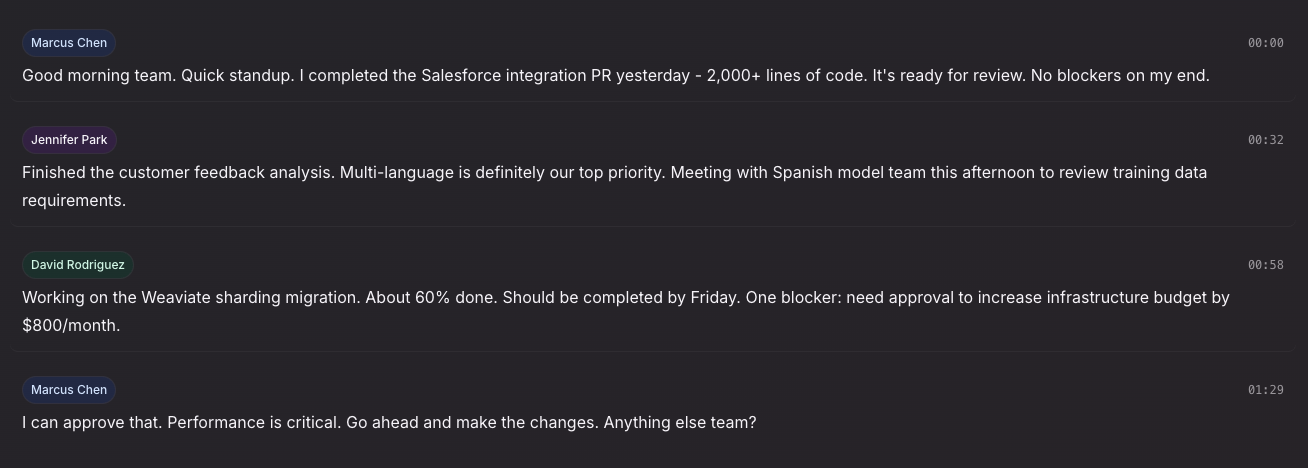Jump to the 00:32 timestamp
1308x468 pixels.
point(1265,140)
